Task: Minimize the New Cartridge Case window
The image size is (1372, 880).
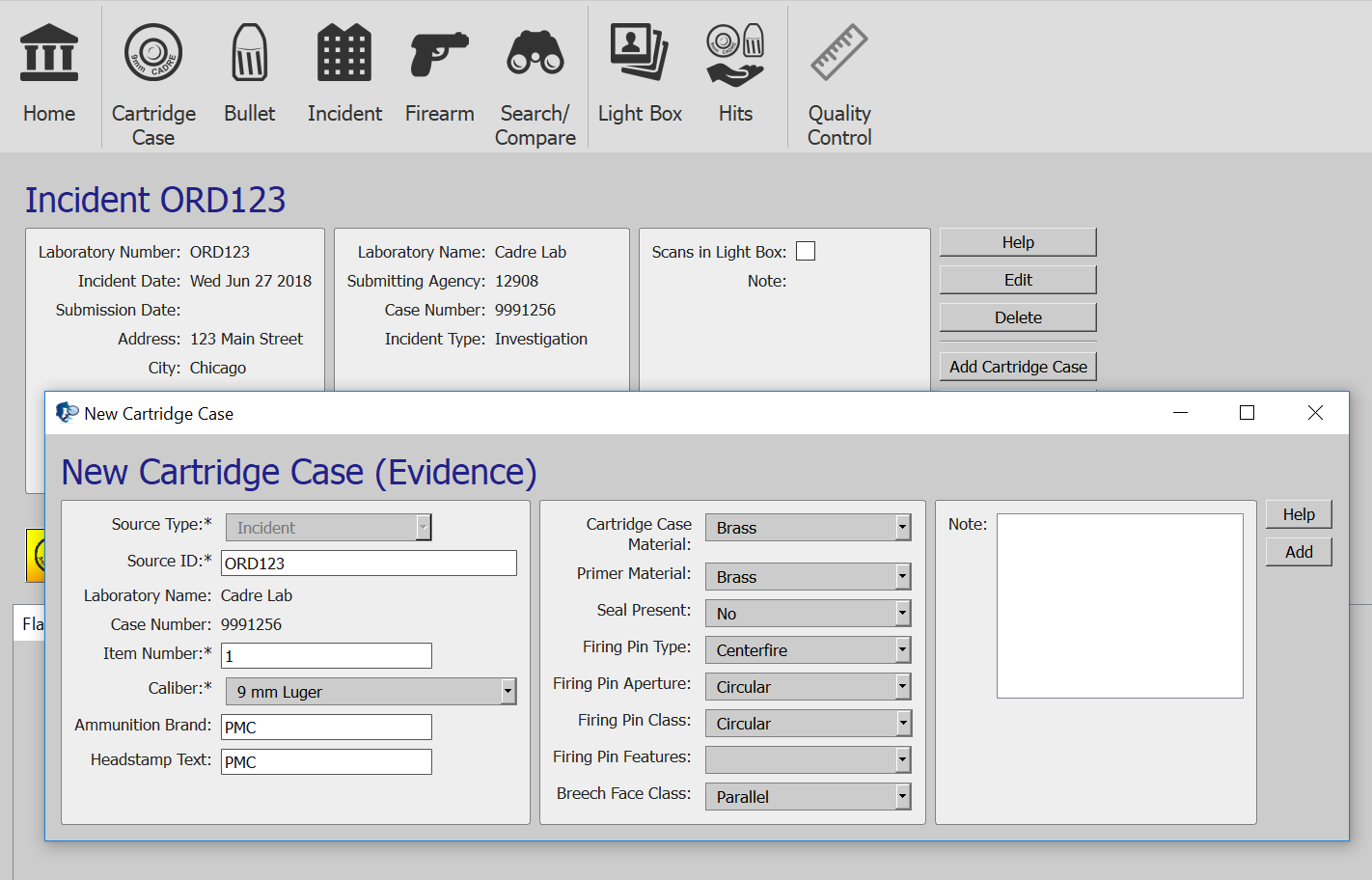Action: [1180, 413]
